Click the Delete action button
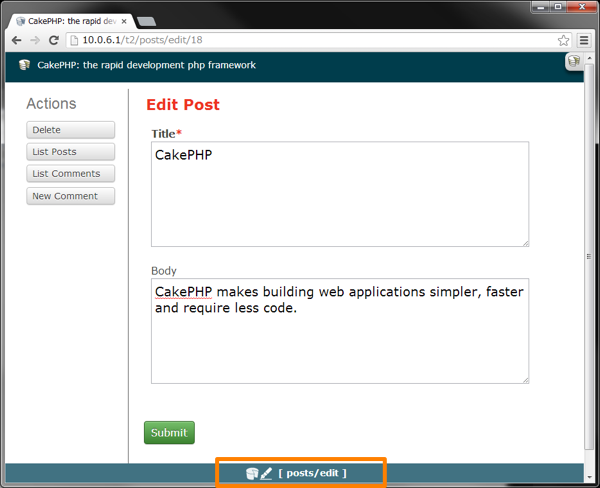The width and height of the screenshot is (600, 488). coord(70,130)
